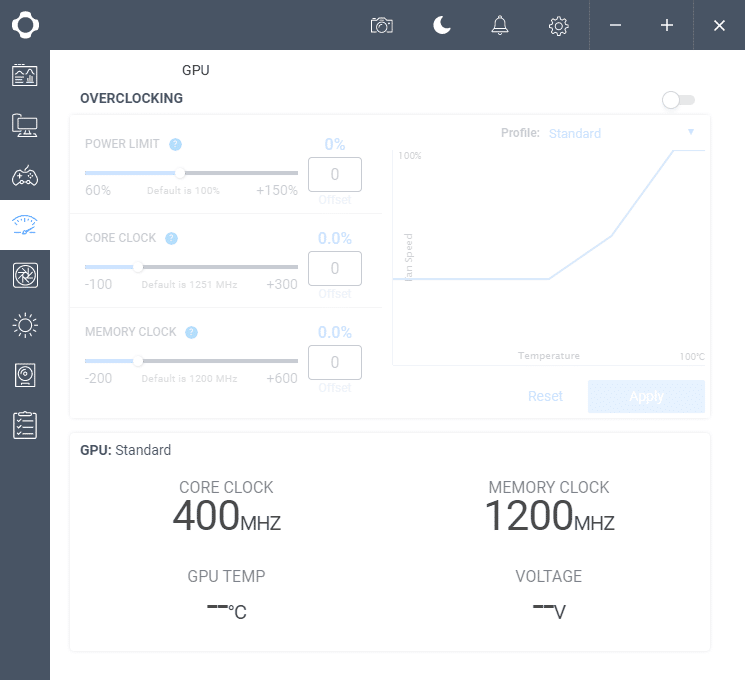Screen dimensions: 745x680
Task: Open the sun lighting sidebar icon
Action: pos(24,325)
